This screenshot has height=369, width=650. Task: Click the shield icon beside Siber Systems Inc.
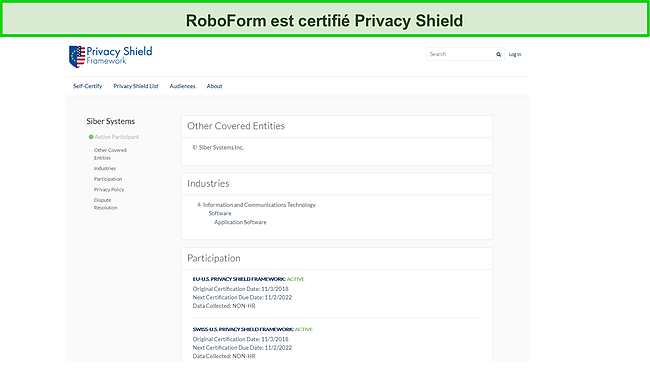195,147
